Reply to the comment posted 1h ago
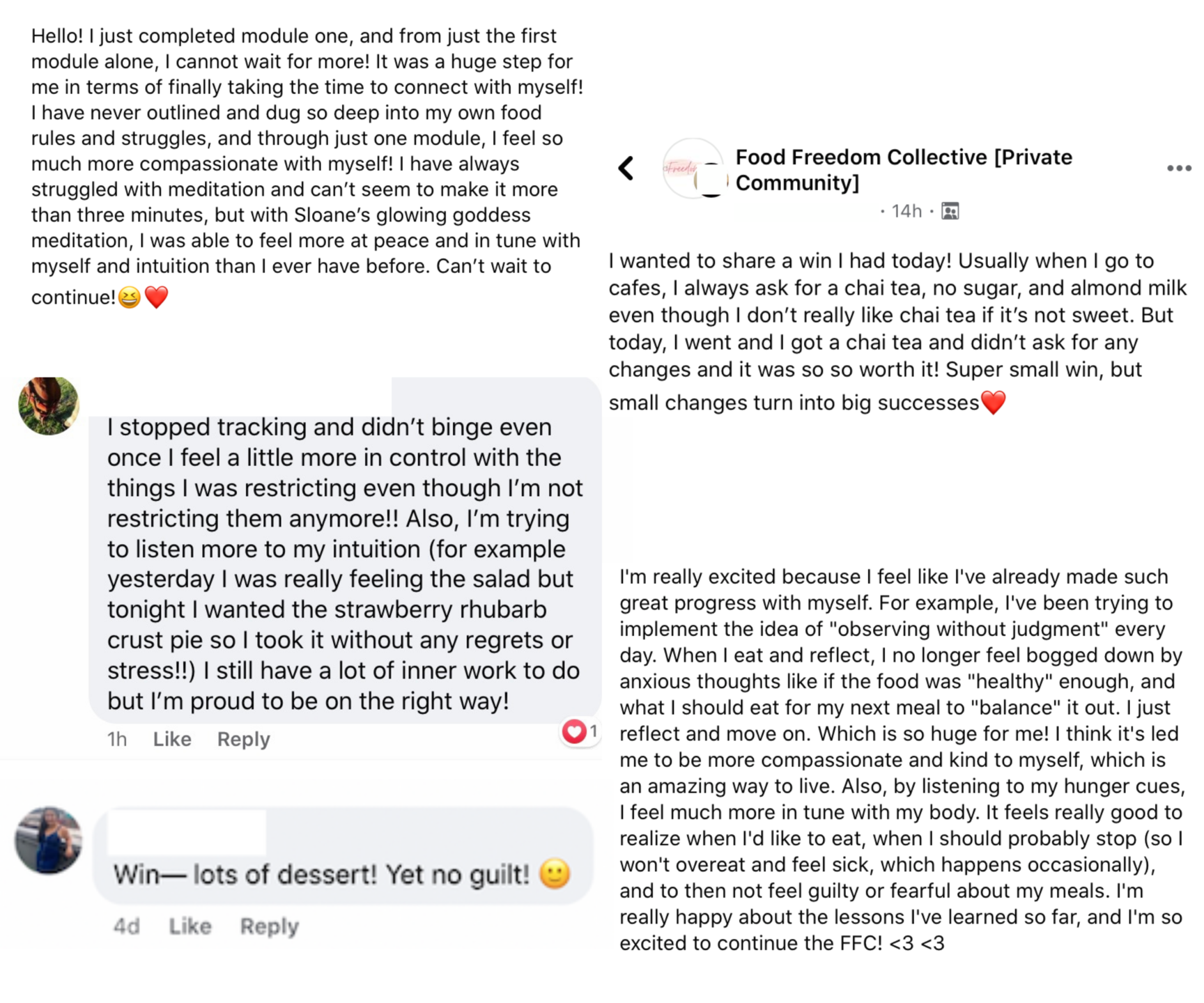This screenshot has width=1204, height=1003. (x=243, y=739)
